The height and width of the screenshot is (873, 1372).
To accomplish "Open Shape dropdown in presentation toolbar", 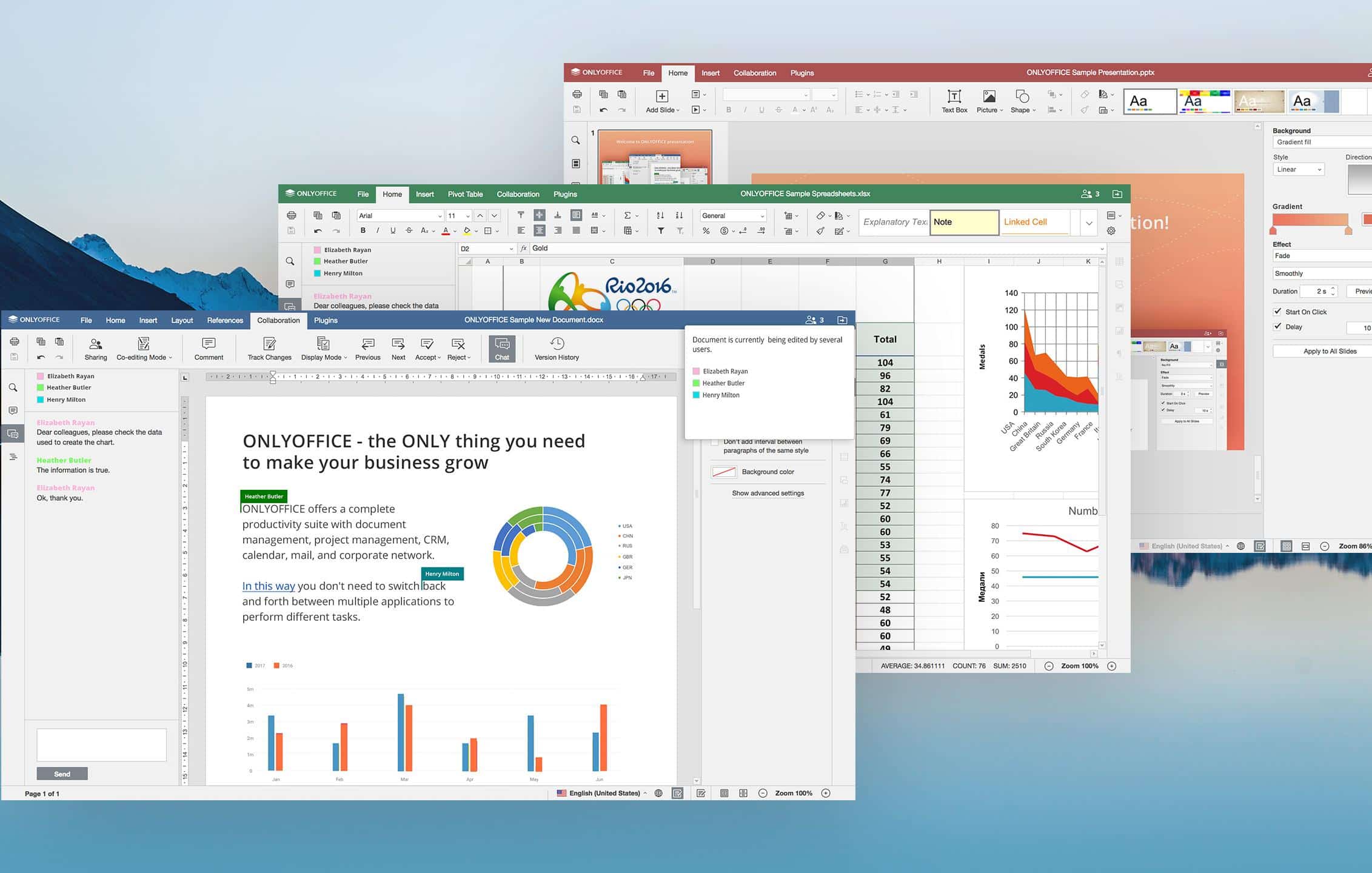I will click(x=1023, y=101).
